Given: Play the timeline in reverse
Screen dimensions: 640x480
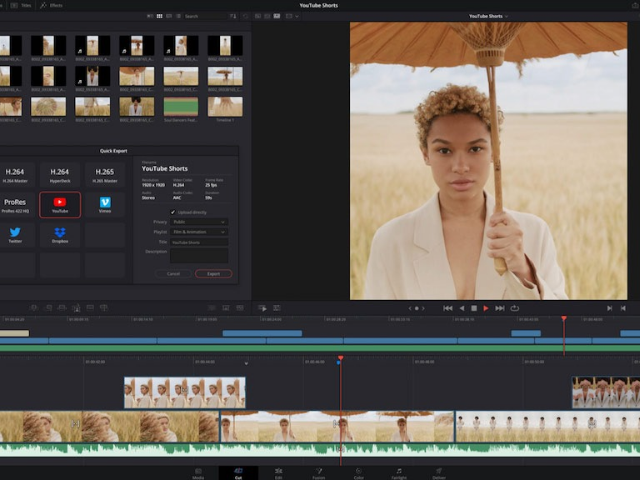Looking at the screenshot, I should (x=462, y=308).
